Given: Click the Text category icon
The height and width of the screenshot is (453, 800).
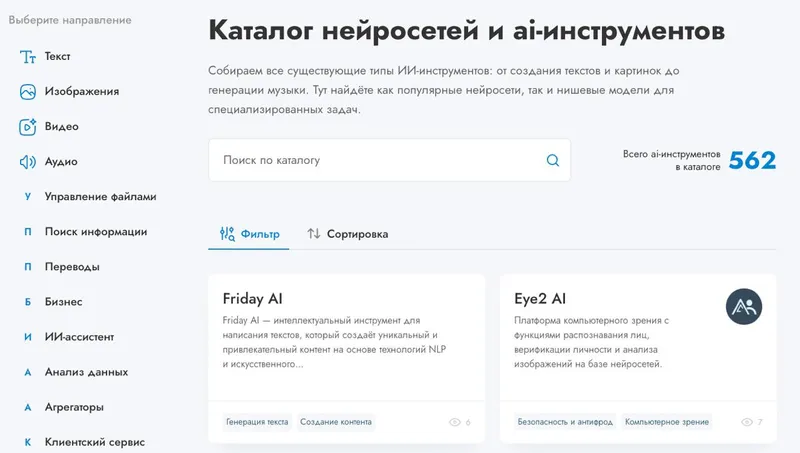Looking at the screenshot, I should click(28, 57).
